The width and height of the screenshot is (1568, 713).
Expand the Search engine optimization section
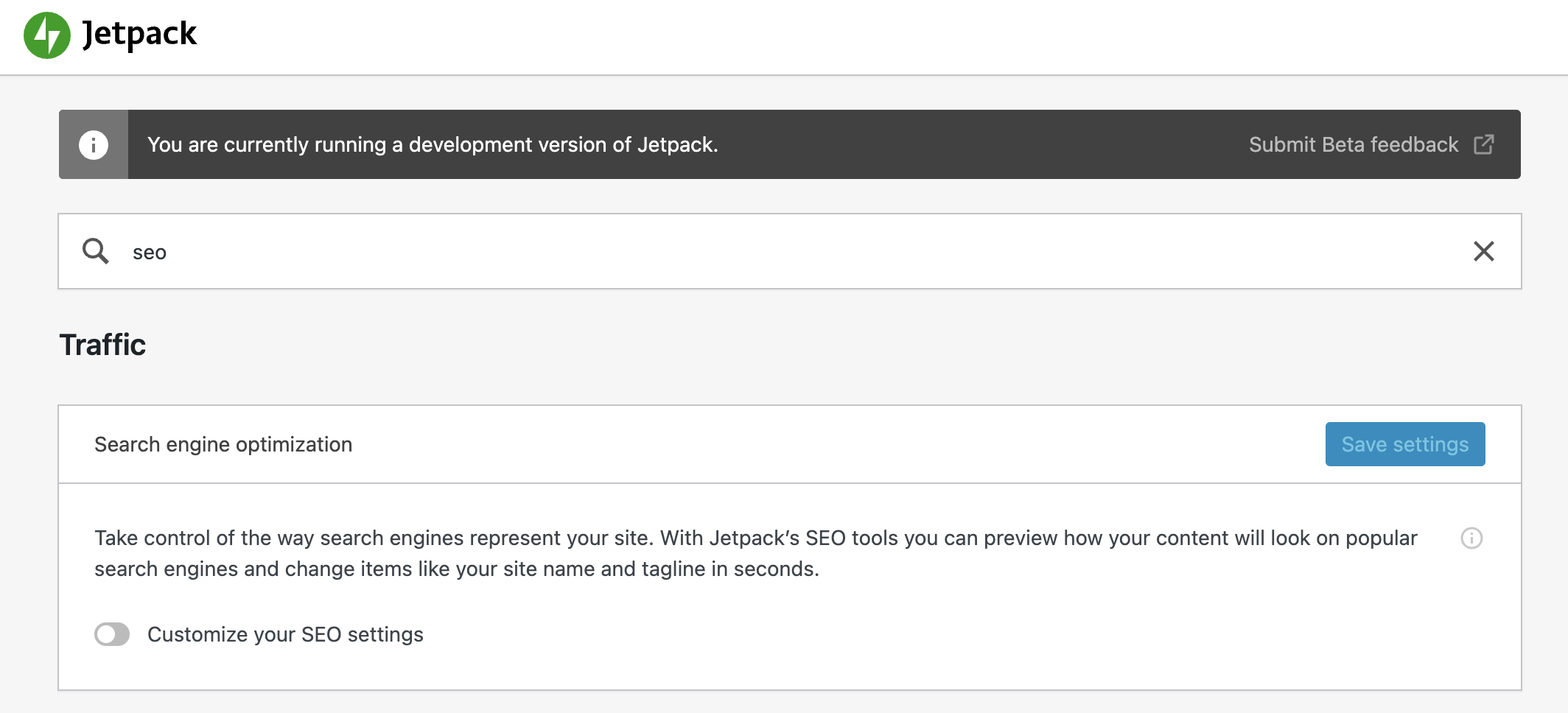click(x=223, y=444)
